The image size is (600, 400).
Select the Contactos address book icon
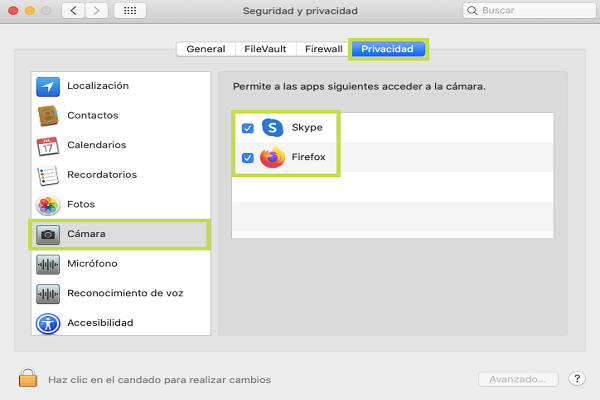point(48,116)
